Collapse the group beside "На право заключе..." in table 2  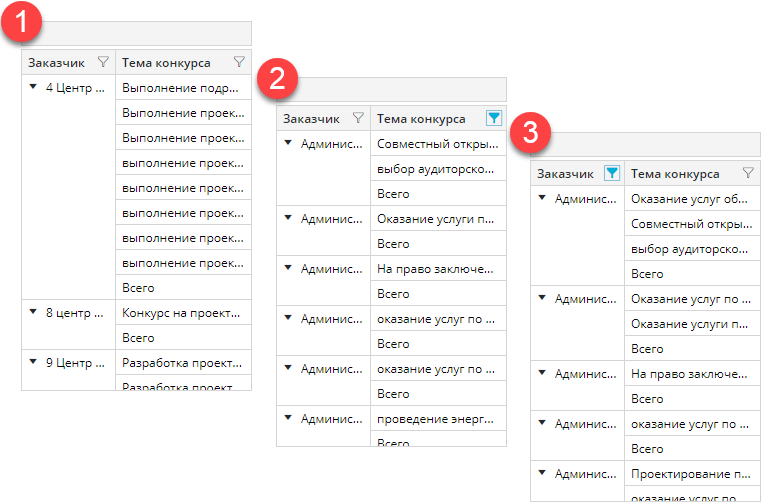(289, 269)
